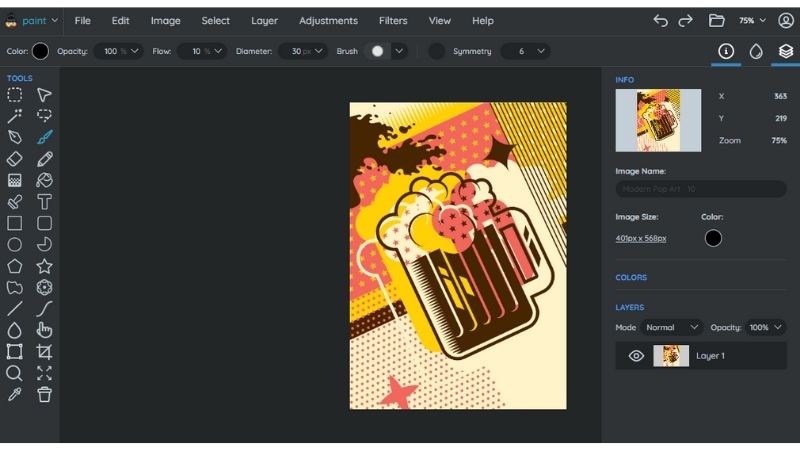Click the trash bin delete icon
This screenshot has width=800, height=450.
point(44,395)
